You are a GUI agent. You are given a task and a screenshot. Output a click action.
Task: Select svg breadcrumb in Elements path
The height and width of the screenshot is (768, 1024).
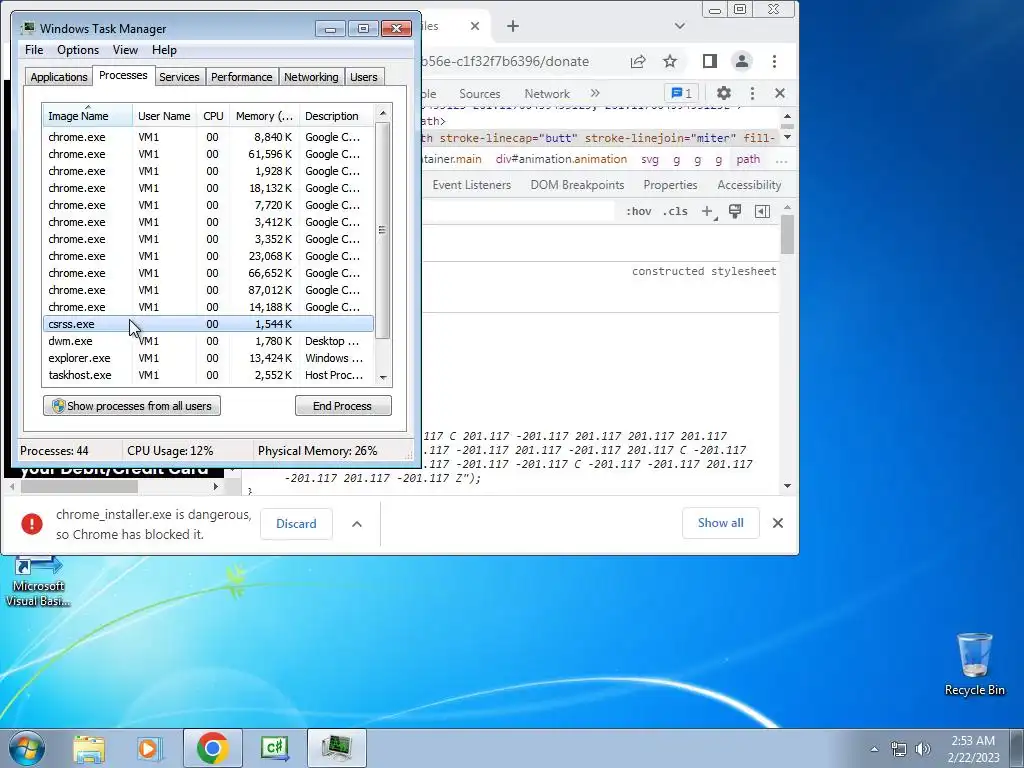click(x=650, y=159)
